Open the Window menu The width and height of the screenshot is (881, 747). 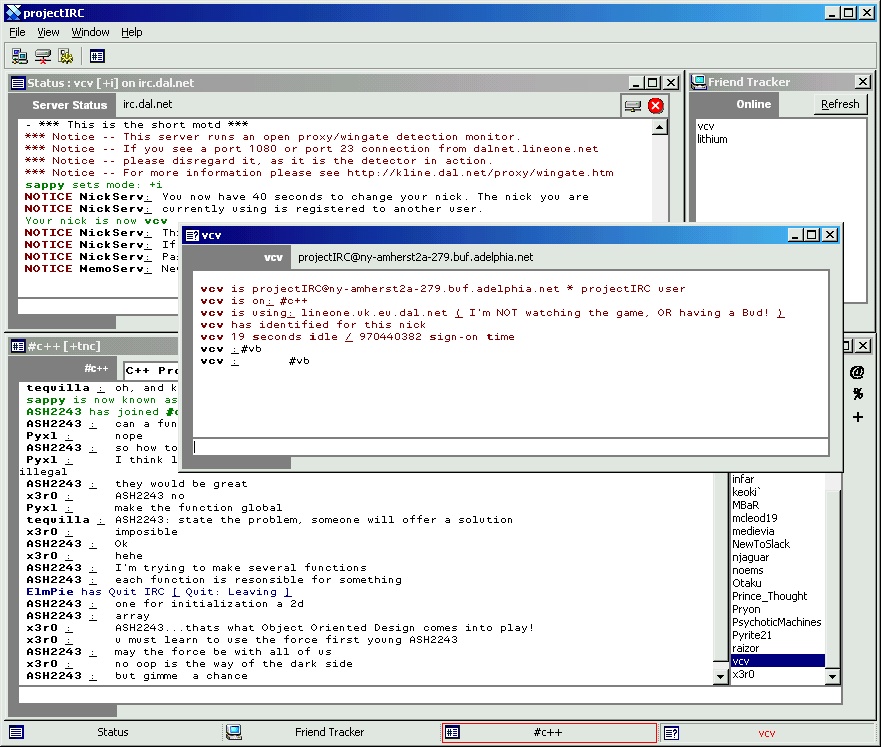coord(91,32)
